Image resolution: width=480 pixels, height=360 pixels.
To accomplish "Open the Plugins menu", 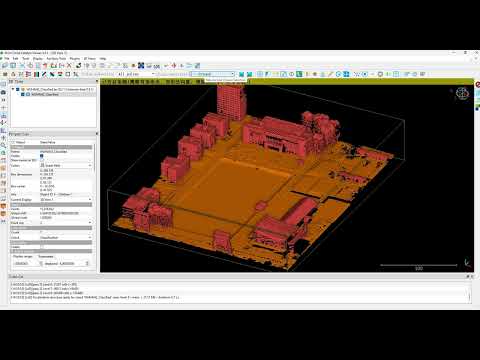I will click(74, 59).
